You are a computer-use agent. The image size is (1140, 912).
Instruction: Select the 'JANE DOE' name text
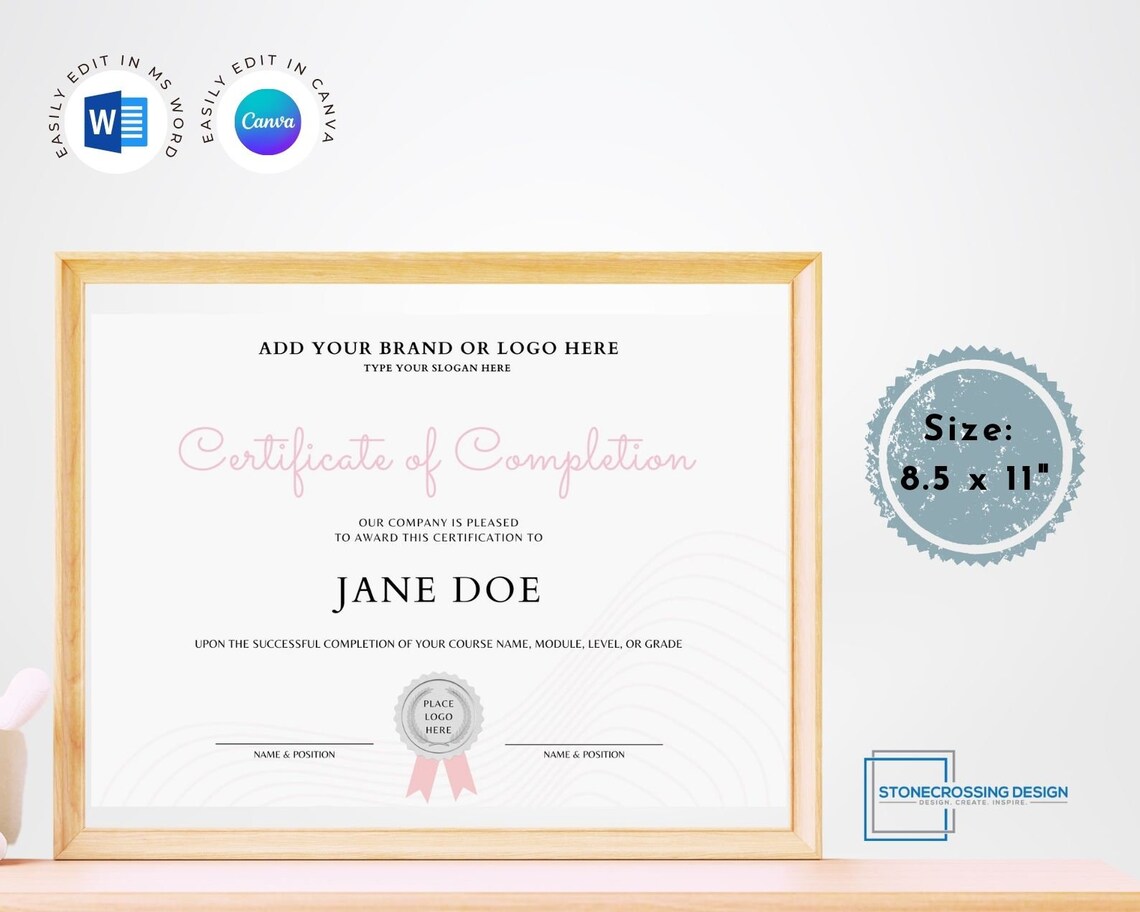click(x=435, y=590)
